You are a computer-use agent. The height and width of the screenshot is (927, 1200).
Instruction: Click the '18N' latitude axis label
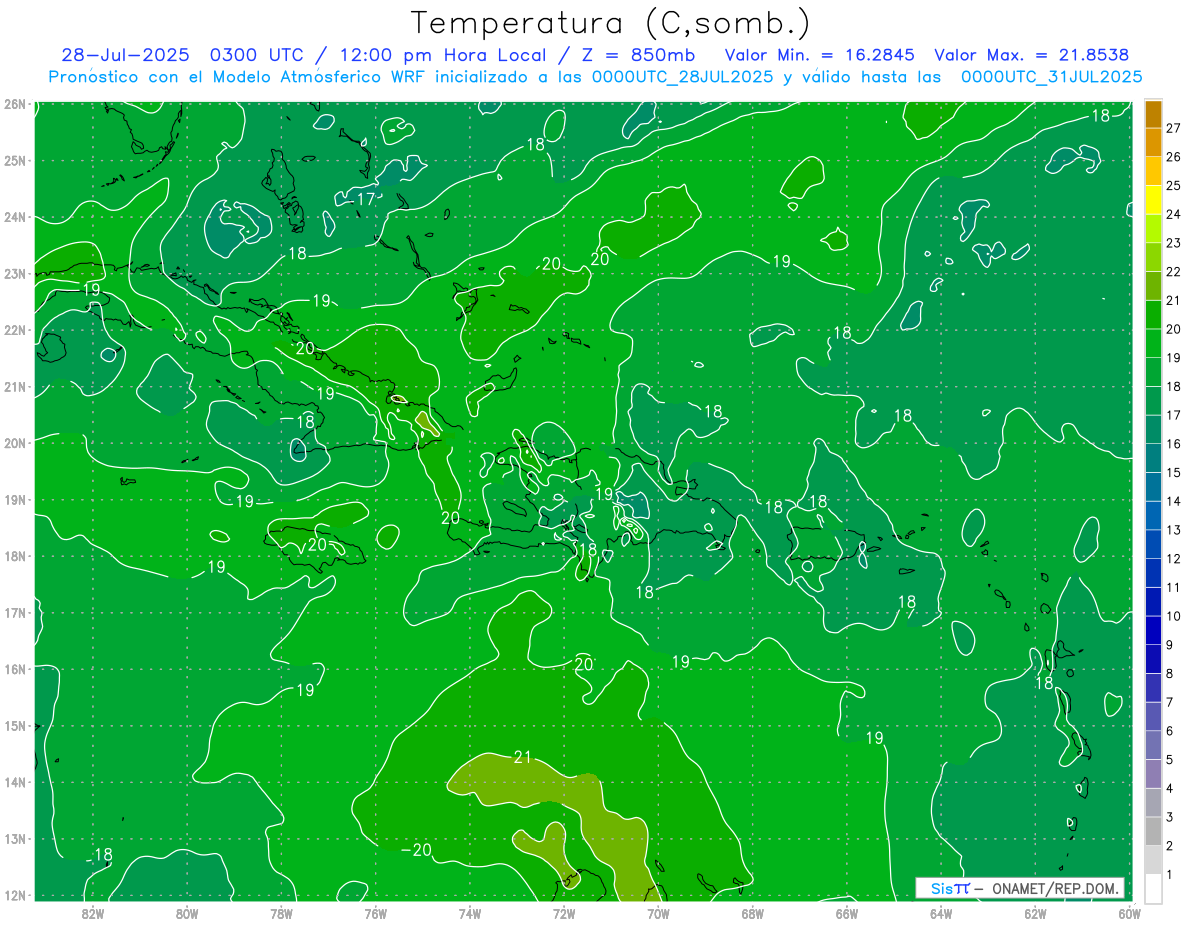(x=15, y=556)
